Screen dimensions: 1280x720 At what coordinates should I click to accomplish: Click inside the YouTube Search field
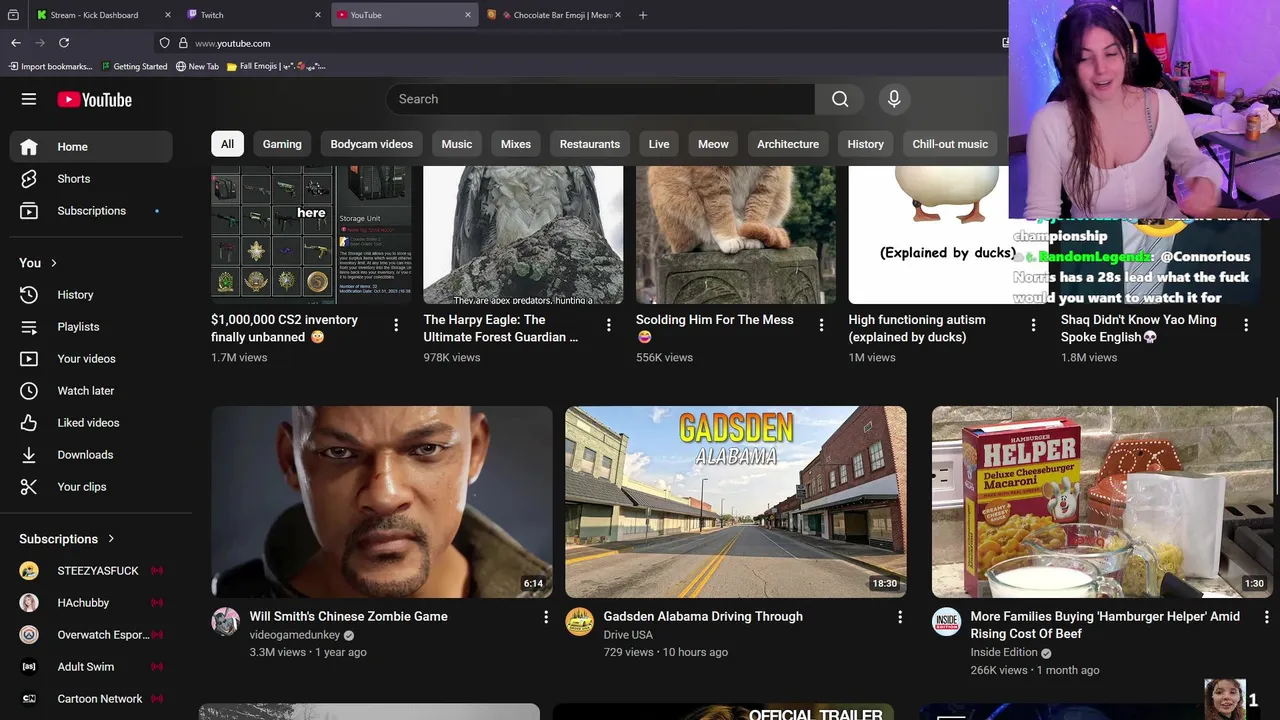(x=600, y=99)
